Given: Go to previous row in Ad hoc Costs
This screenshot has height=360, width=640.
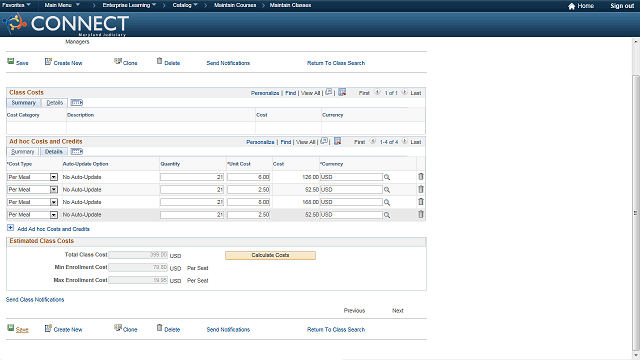Looking at the screenshot, I should pyautogui.click(x=373, y=141).
